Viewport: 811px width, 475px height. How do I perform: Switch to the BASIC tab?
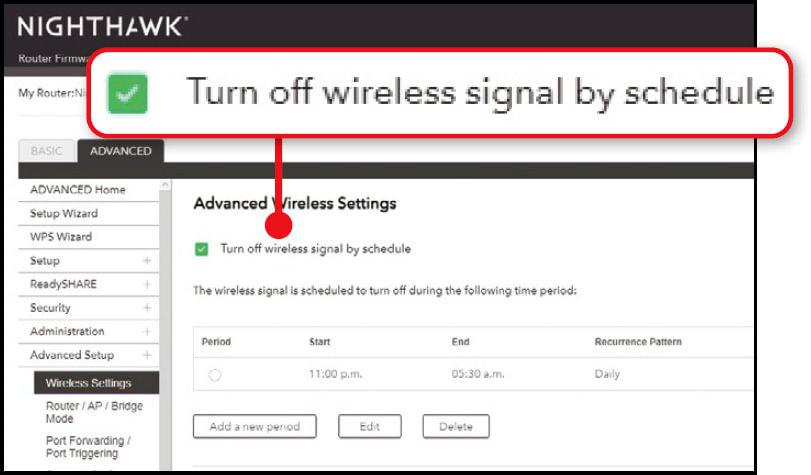(x=47, y=151)
